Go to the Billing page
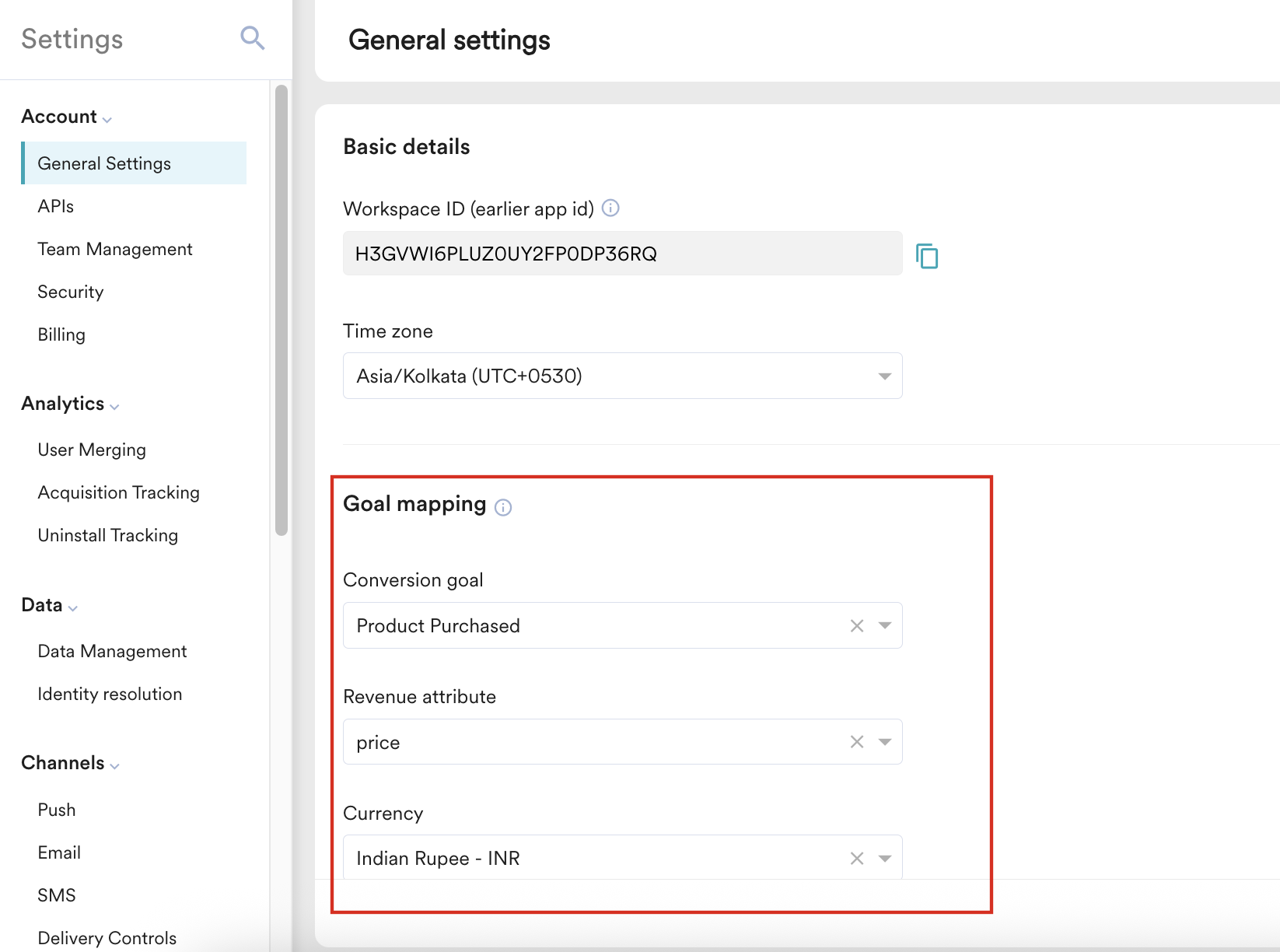1280x952 pixels. pyautogui.click(x=61, y=334)
